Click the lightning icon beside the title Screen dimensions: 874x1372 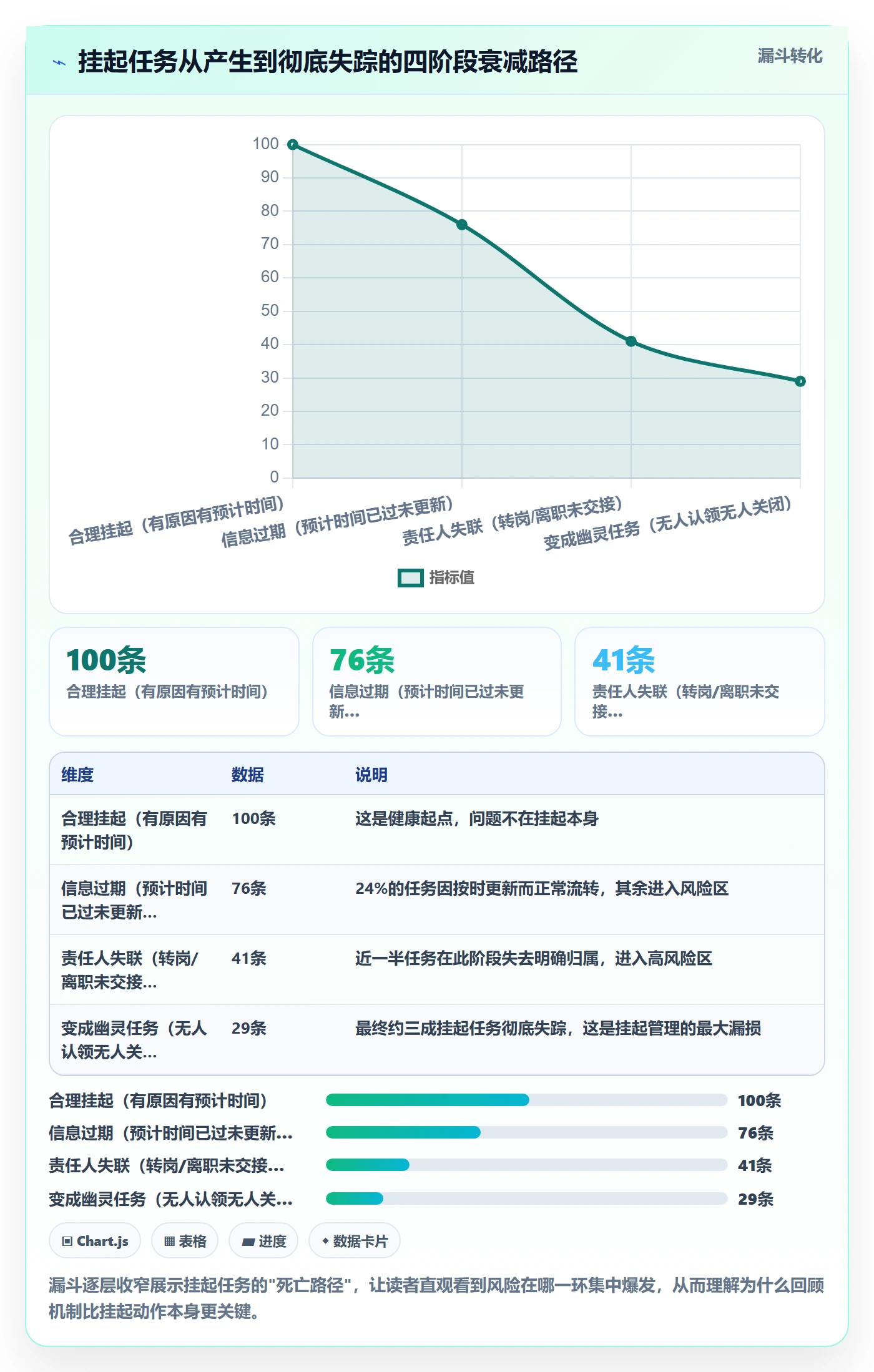click(59, 62)
